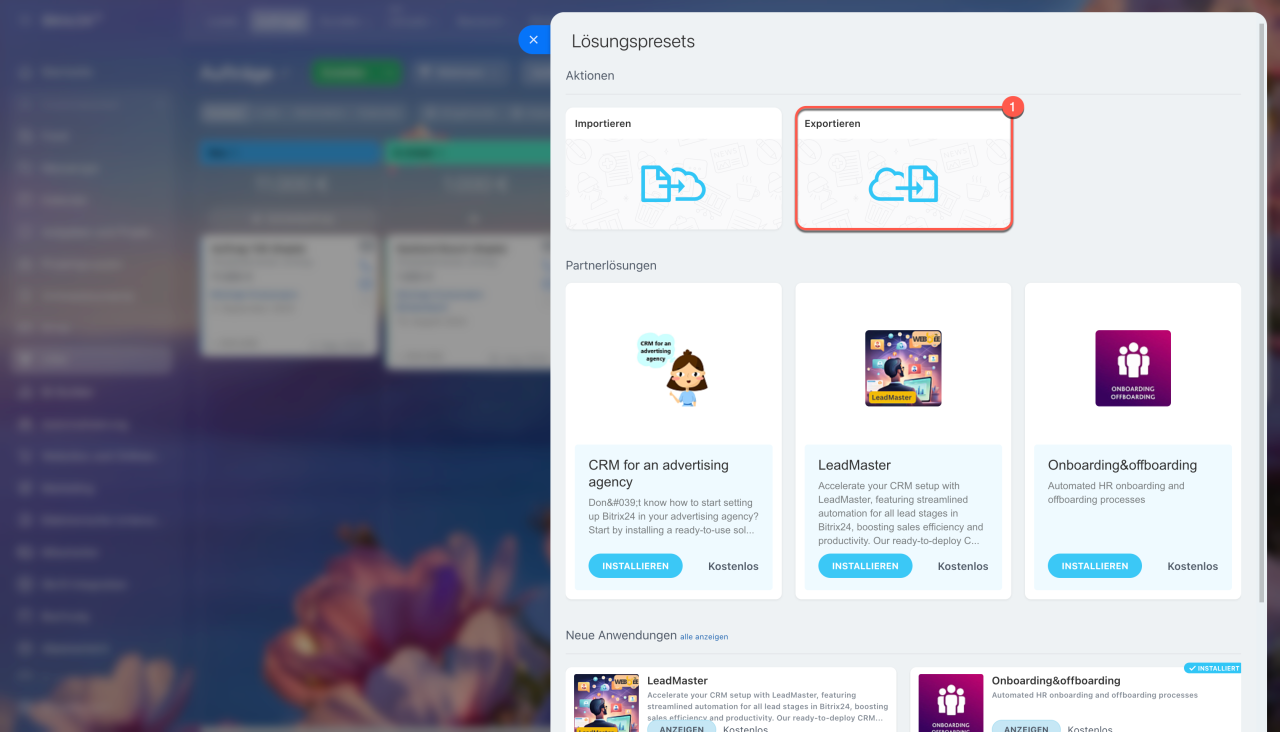This screenshot has height=732, width=1280.
Task: Open the CRM for an advertising agency title
Action: coord(658,473)
